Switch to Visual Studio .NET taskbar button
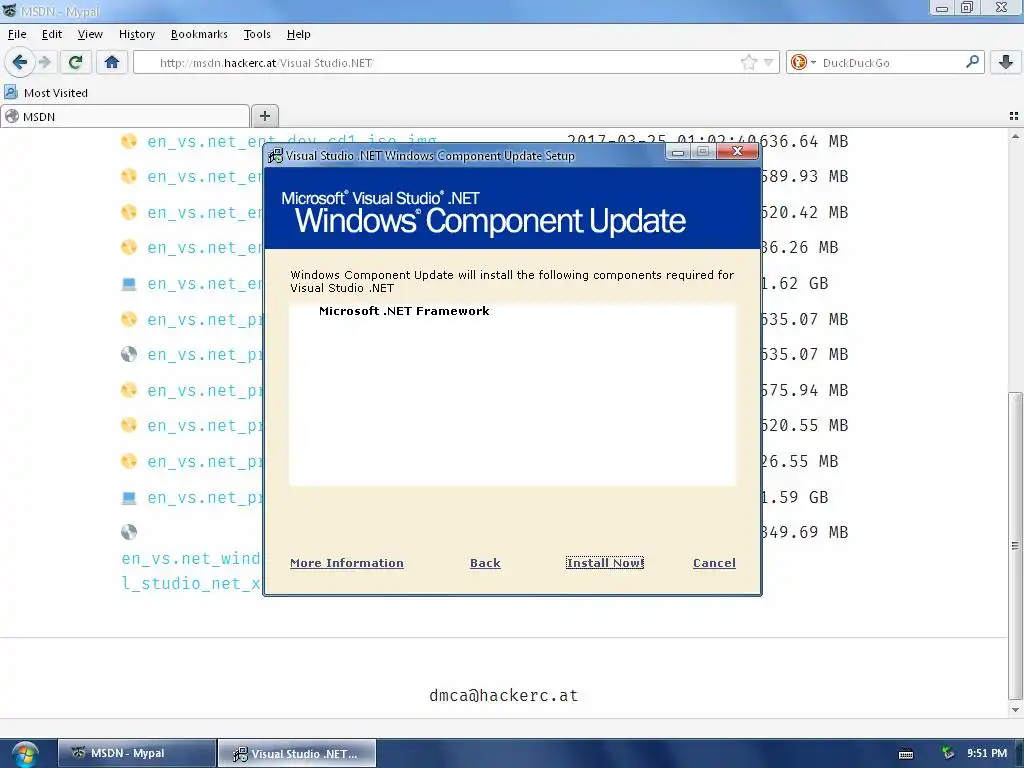1024x768 pixels. pyautogui.click(x=296, y=753)
